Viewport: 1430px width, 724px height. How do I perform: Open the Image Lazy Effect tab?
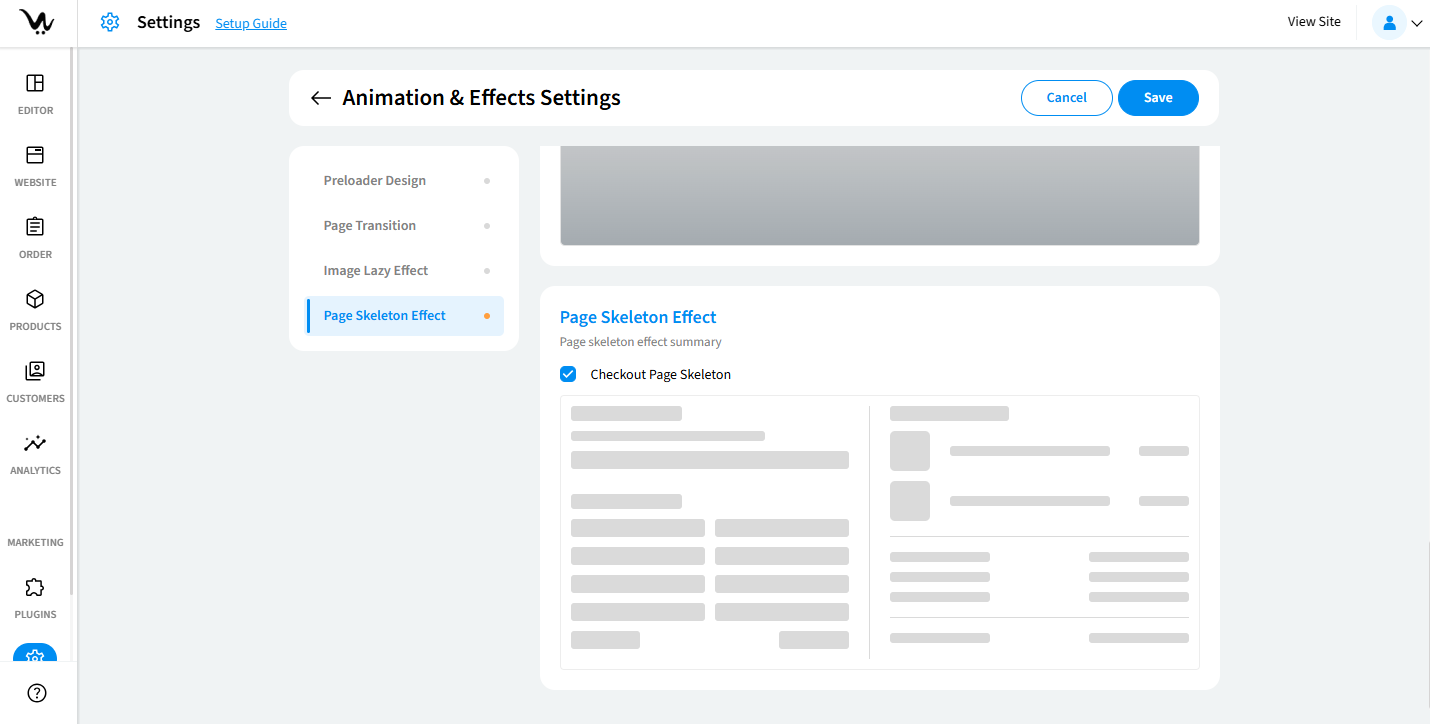376,271
